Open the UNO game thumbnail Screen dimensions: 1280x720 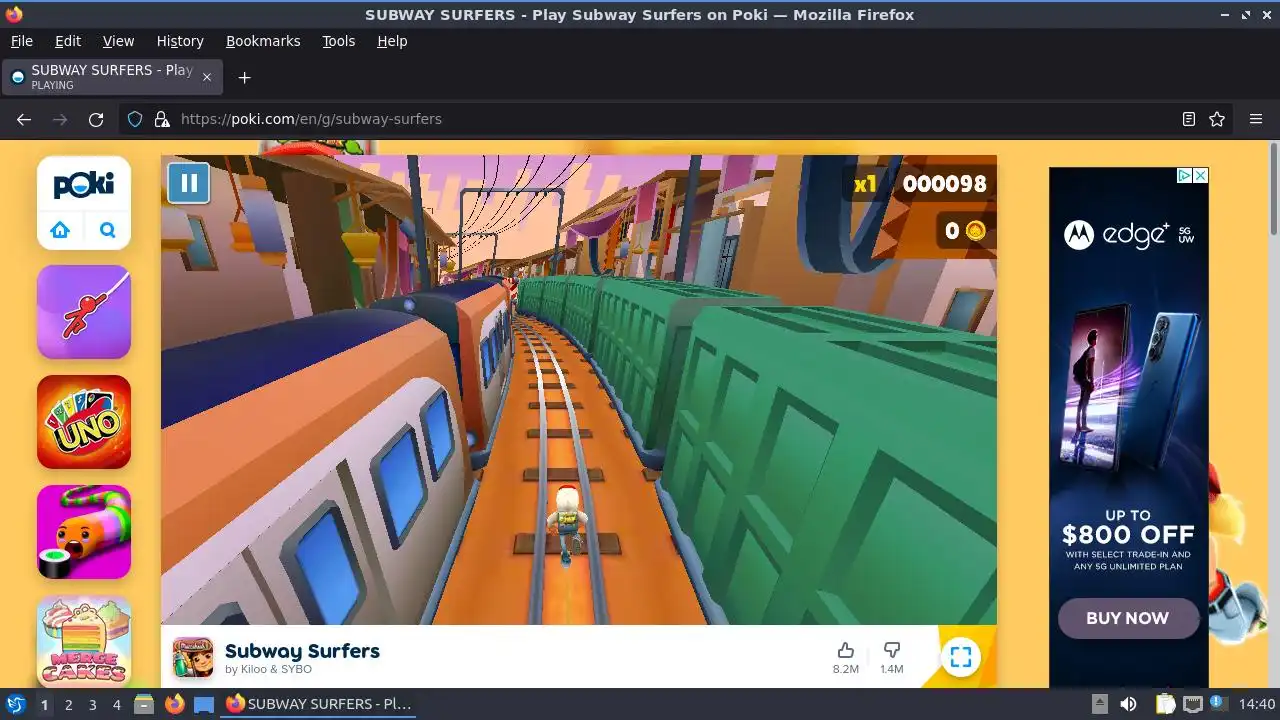[x=84, y=422]
